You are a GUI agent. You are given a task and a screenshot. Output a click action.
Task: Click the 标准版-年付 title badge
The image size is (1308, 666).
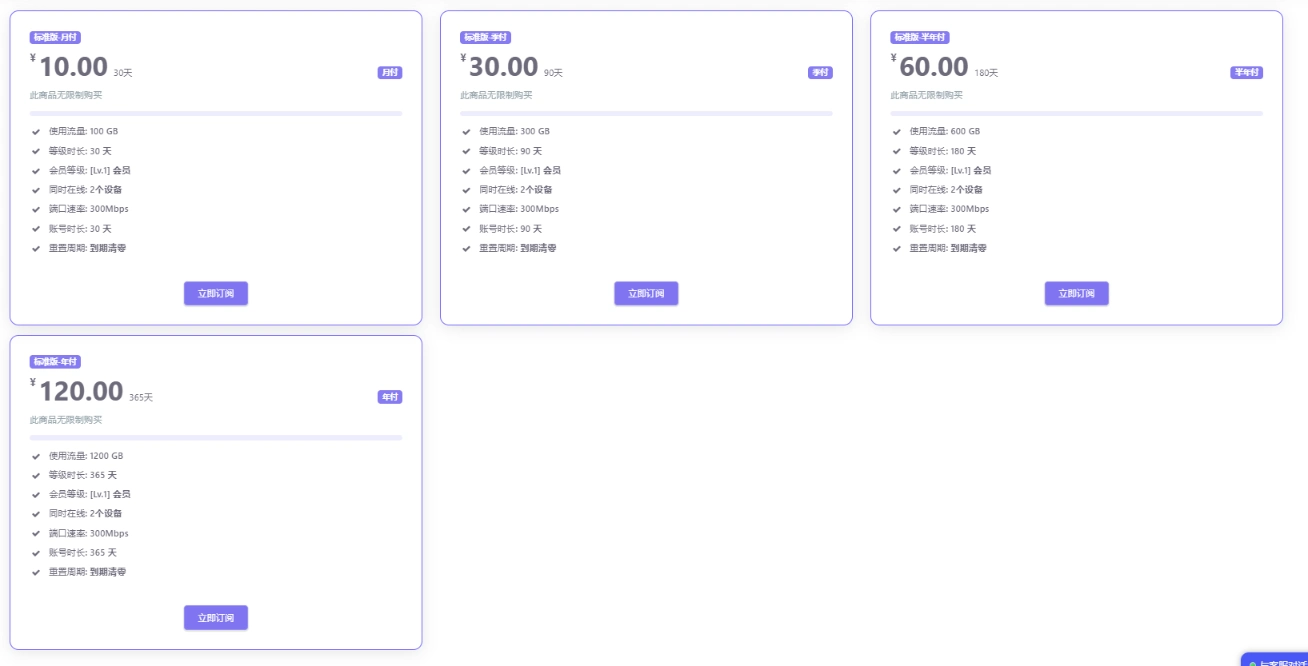click(55, 361)
